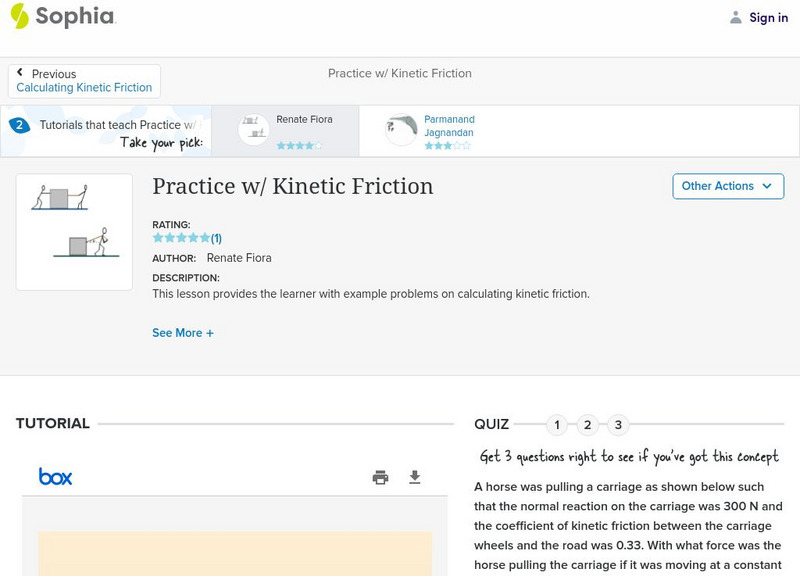Open the Other Actions dropdown
The image size is (800, 576).
tap(728, 186)
